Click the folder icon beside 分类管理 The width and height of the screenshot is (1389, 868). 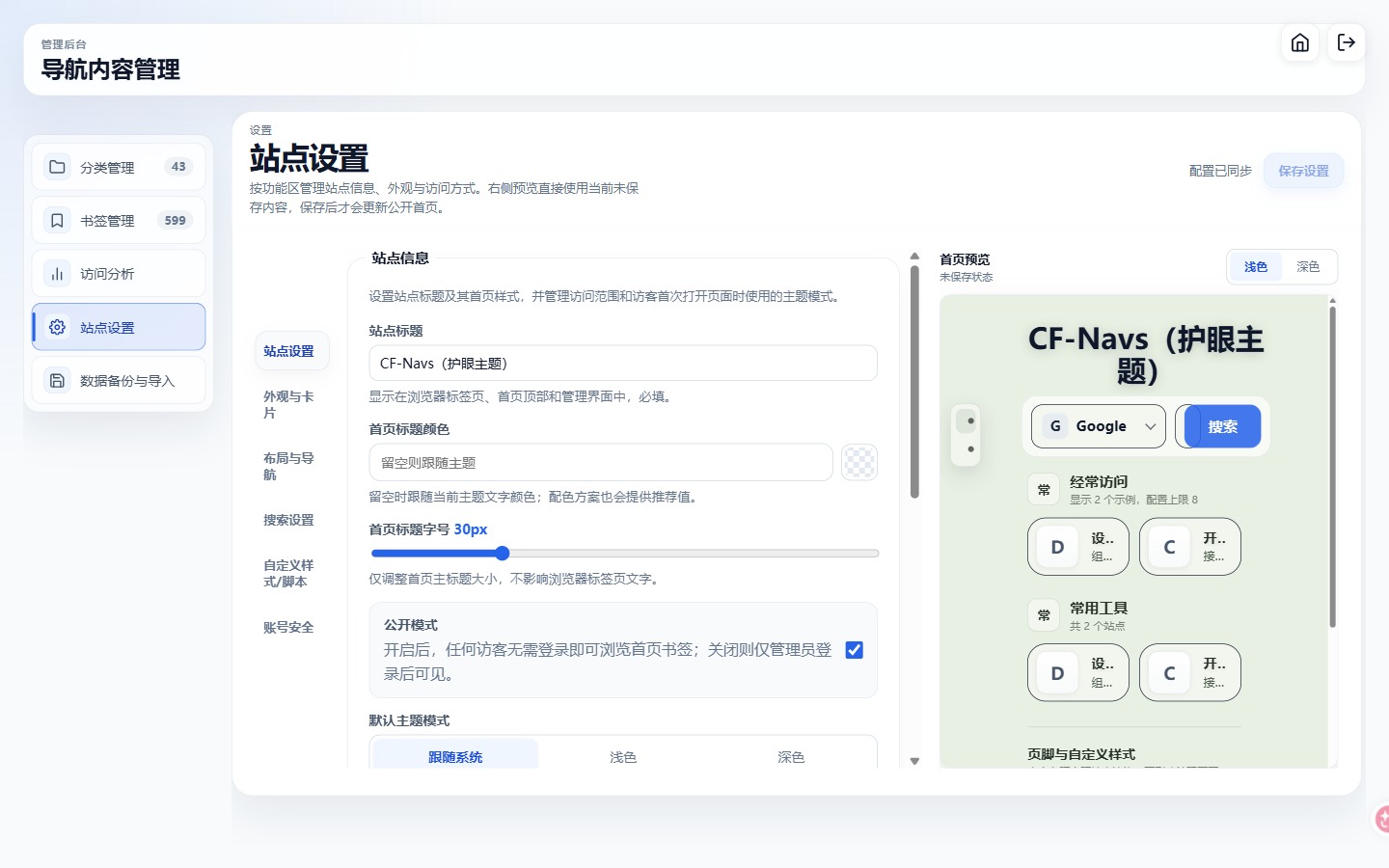pos(57,167)
